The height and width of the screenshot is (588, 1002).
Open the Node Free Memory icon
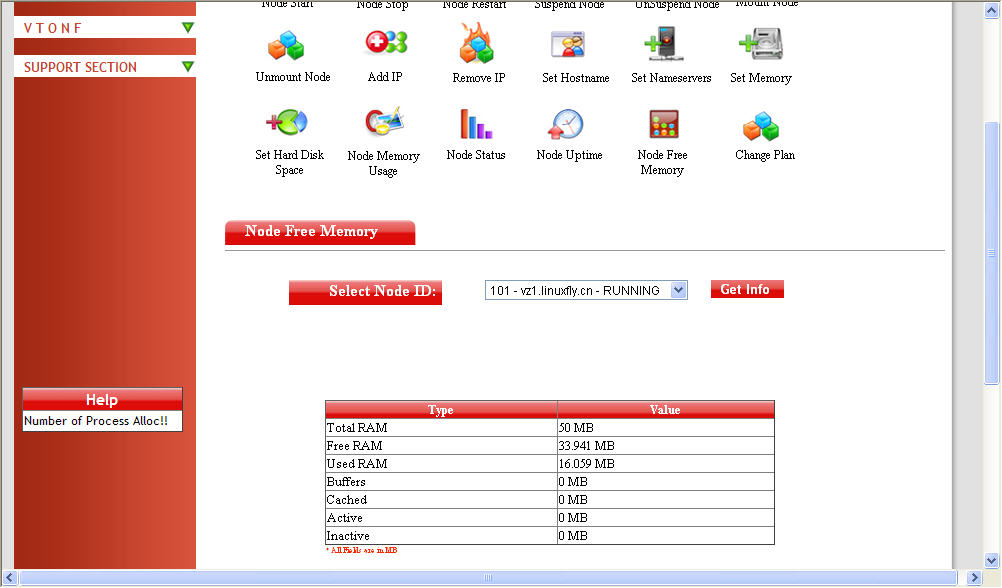click(x=663, y=124)
